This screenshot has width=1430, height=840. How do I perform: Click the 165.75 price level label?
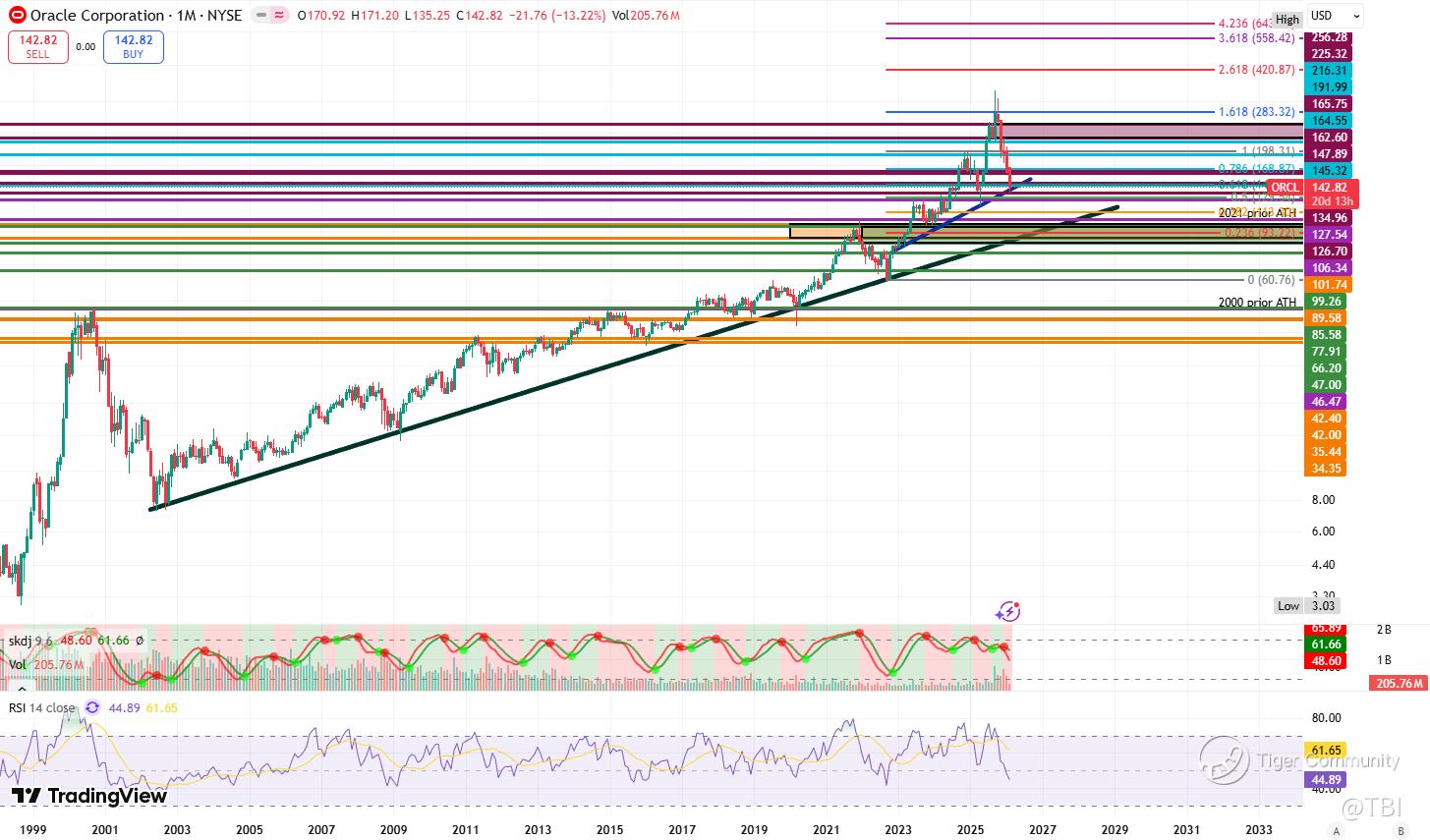(1327, 103)
